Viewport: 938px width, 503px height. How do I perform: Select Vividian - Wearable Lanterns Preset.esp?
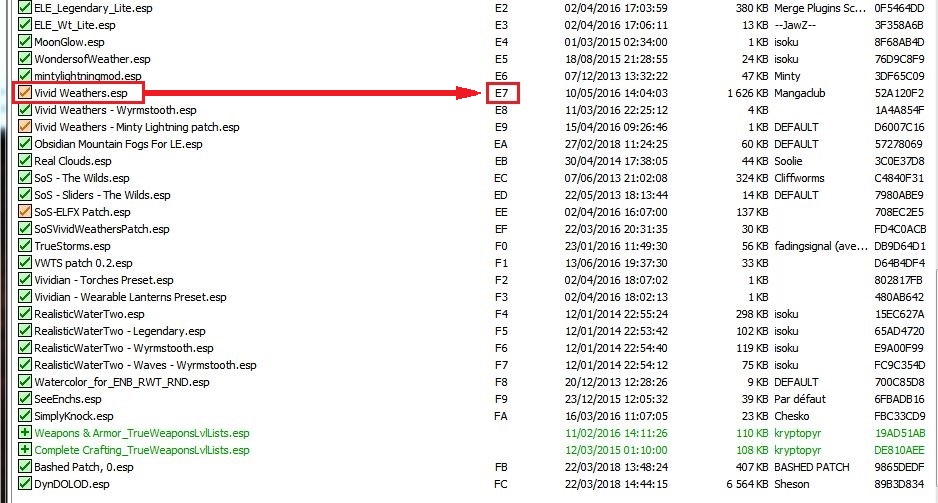coord(130,297)
